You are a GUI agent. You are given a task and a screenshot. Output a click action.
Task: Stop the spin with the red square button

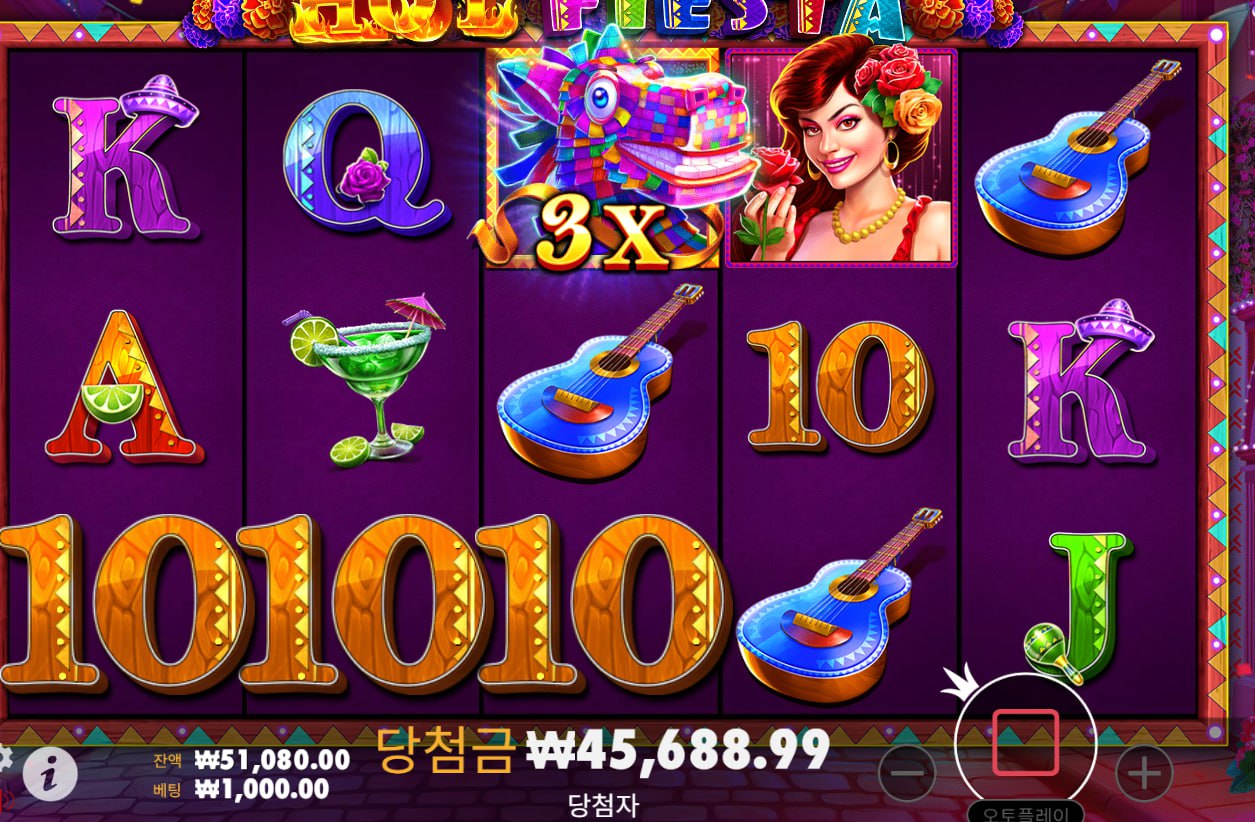pyautogui.click(x=1026, y=742)
